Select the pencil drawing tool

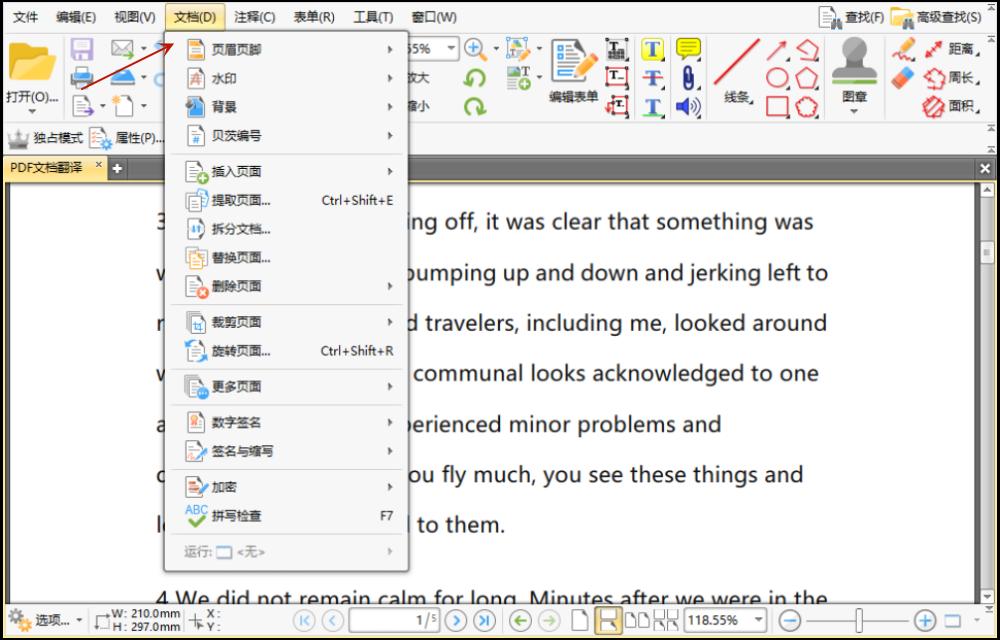click(x=903, y=49)
